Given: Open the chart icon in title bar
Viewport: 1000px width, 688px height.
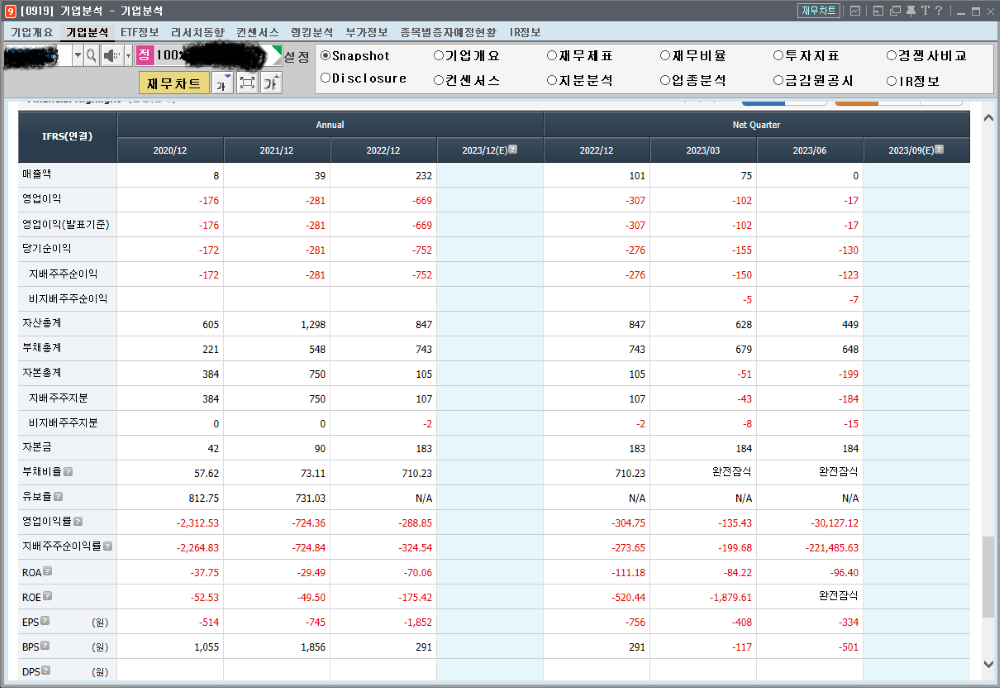Looking at the screenshot, I should (855, 11).
